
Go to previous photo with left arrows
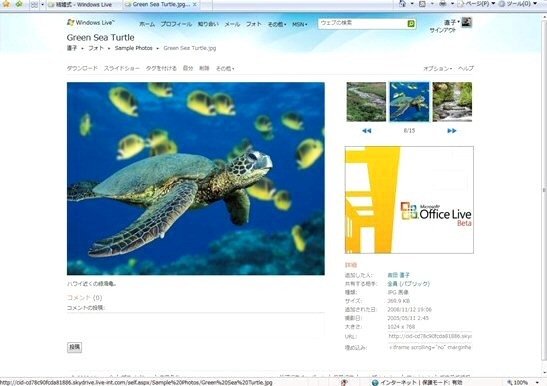pos(367,131)
